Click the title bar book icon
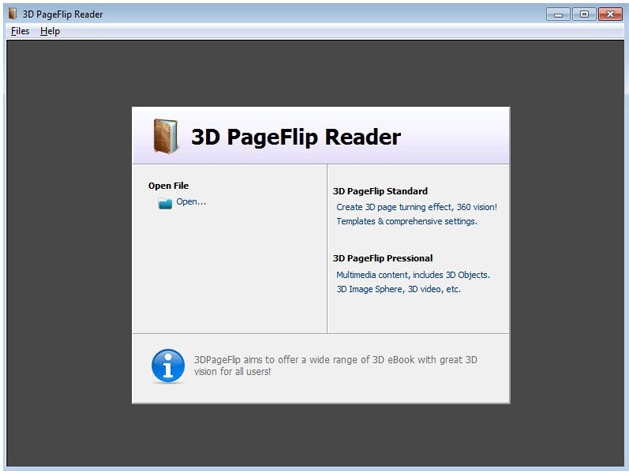The image size is (629, 474). coord(13,14)
